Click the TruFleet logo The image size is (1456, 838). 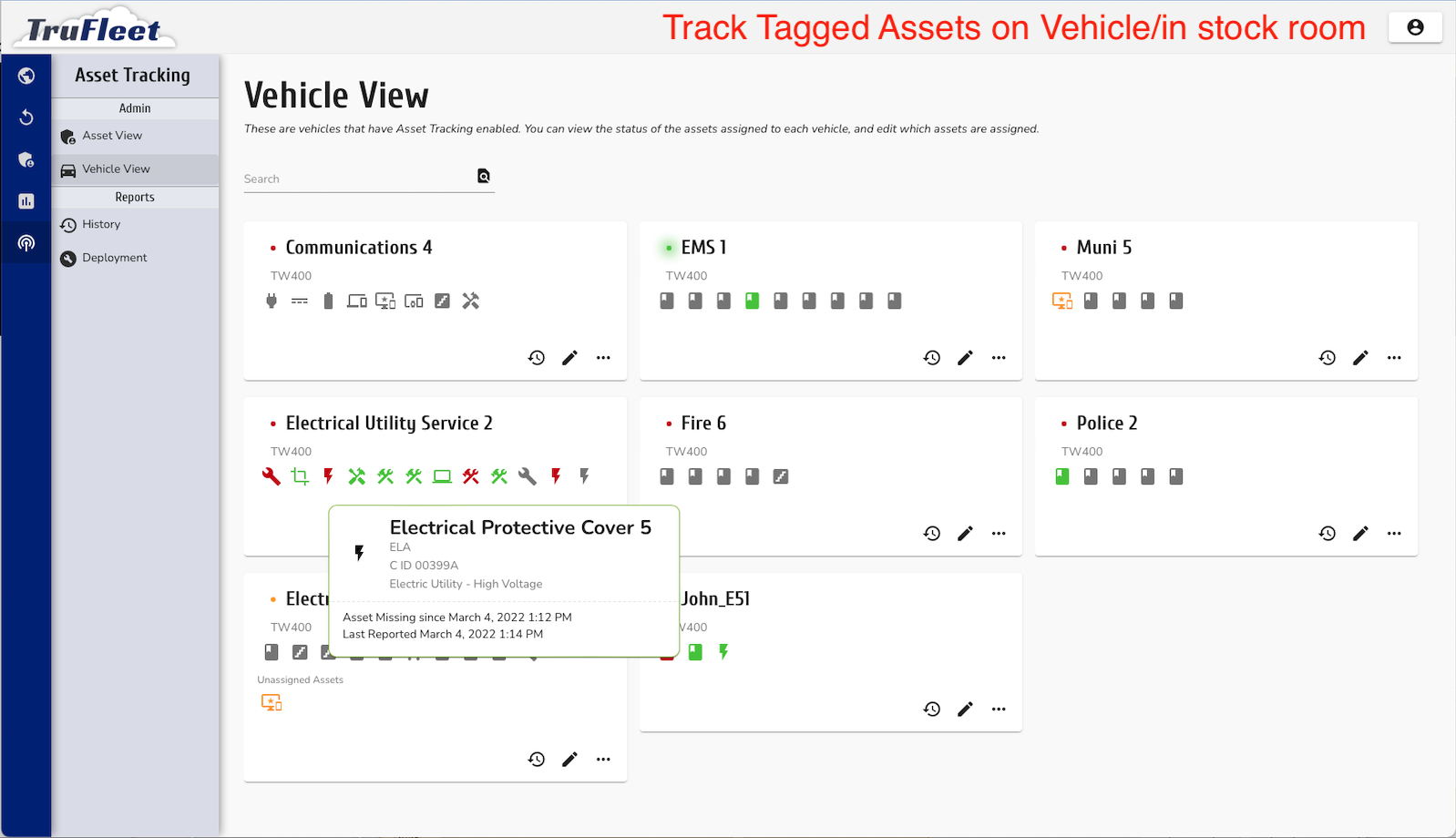pyautogui.click(x=93, y=30)
